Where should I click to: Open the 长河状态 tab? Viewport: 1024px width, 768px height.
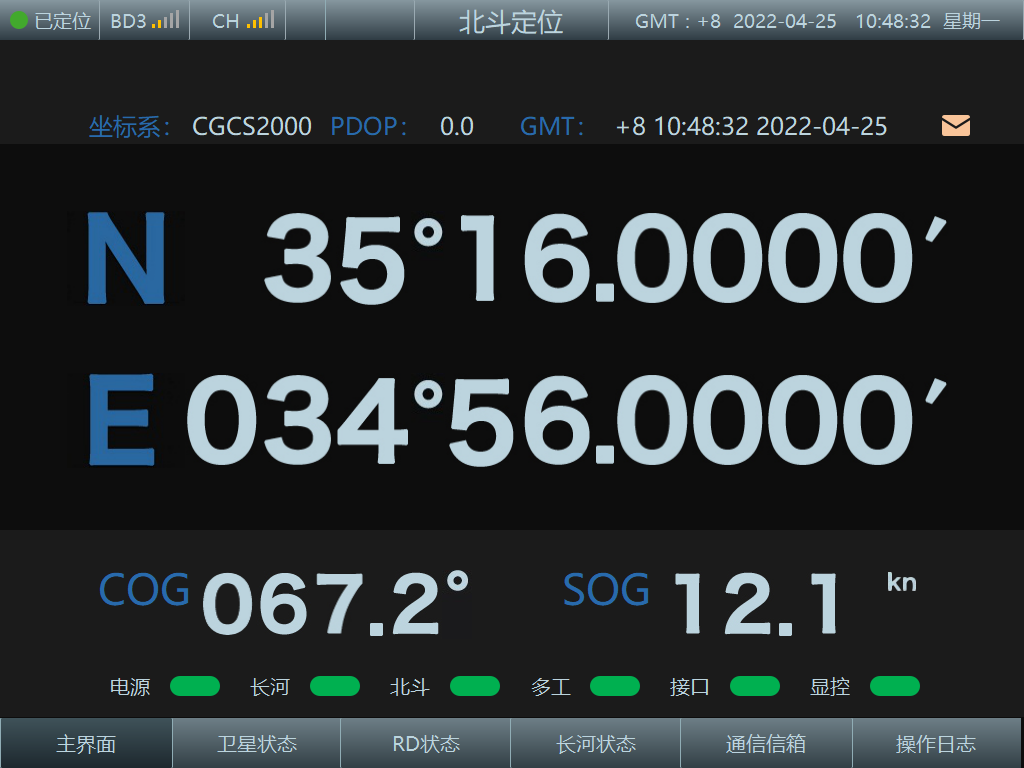coord(596,743)
